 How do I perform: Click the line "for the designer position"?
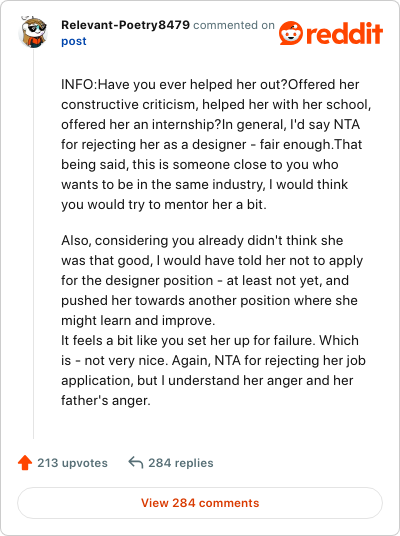point(205,280)
